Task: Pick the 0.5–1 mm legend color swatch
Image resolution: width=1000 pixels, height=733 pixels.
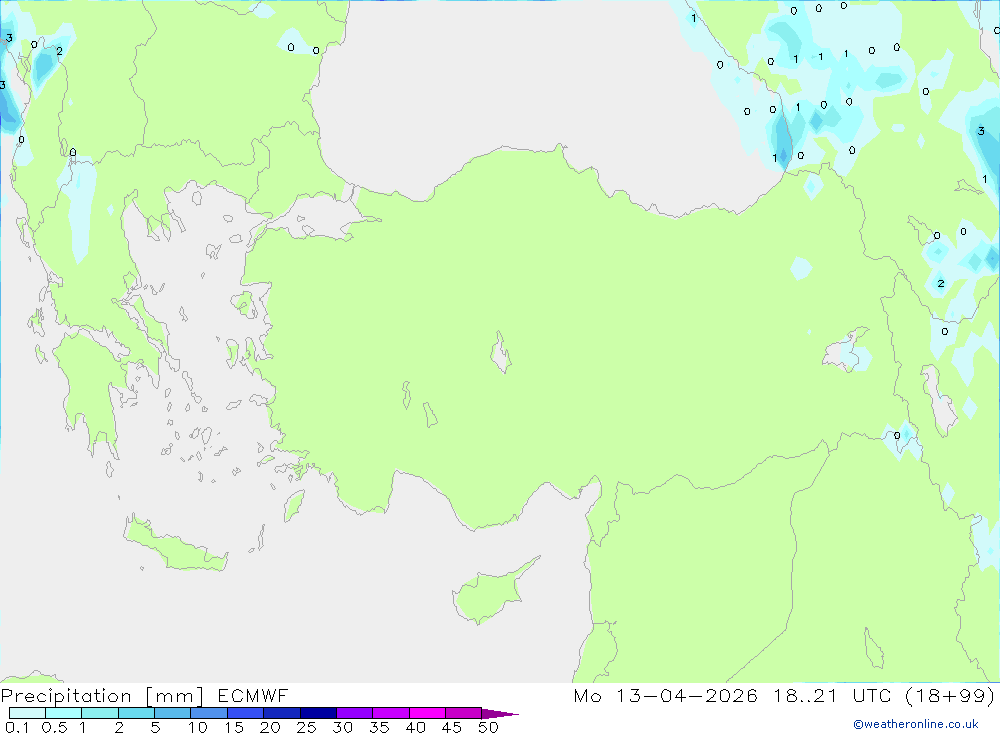Action: point(63,713)
